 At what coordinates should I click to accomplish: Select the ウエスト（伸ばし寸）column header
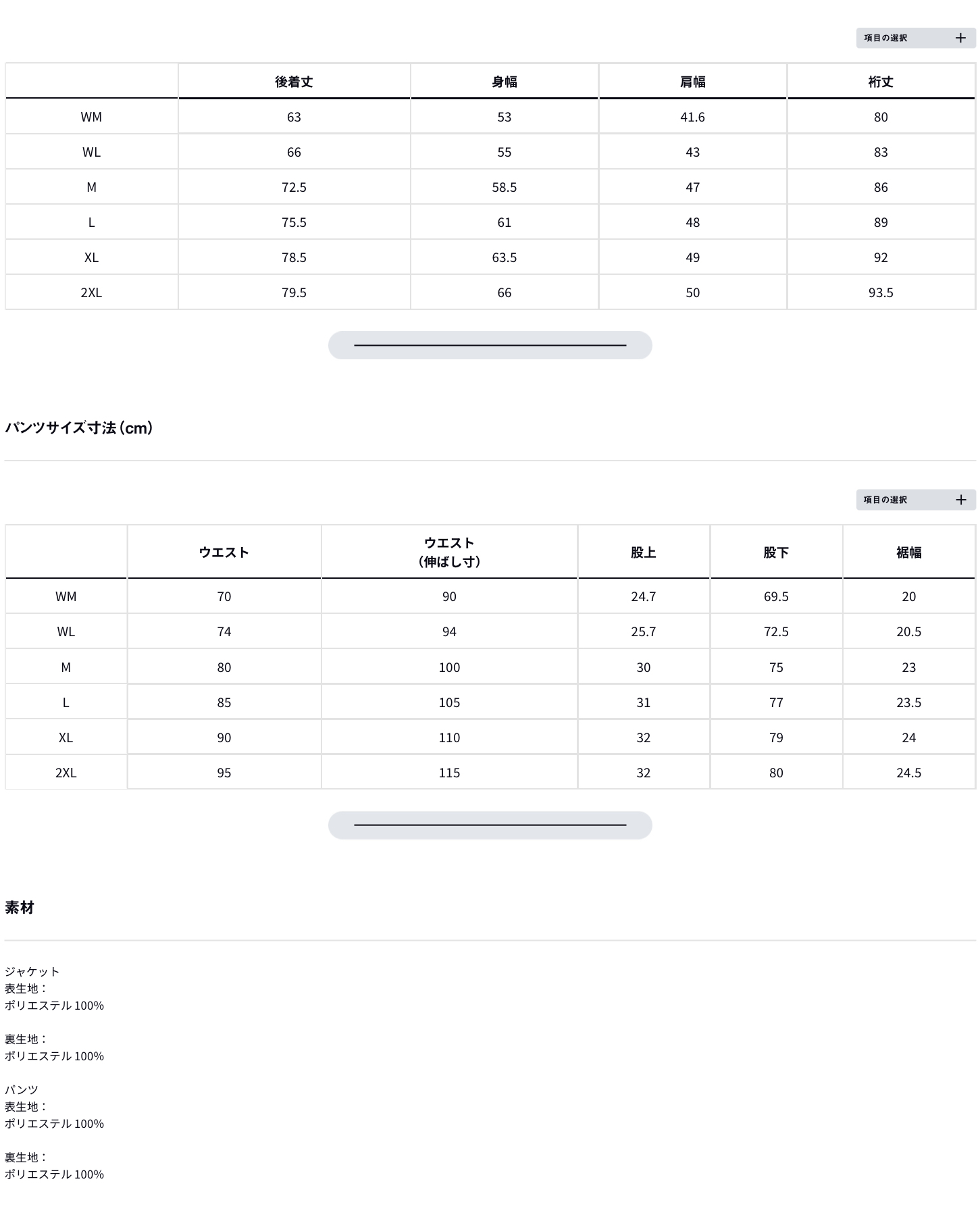click(449, 552)
